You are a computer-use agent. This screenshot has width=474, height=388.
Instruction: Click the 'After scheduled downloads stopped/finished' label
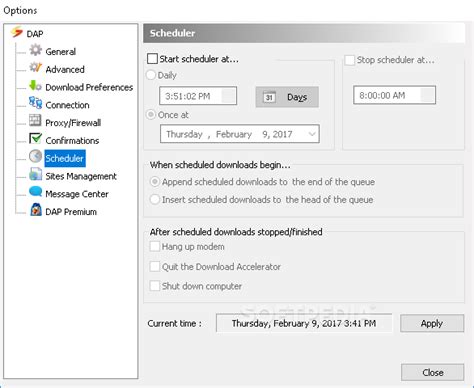(236, 232)
